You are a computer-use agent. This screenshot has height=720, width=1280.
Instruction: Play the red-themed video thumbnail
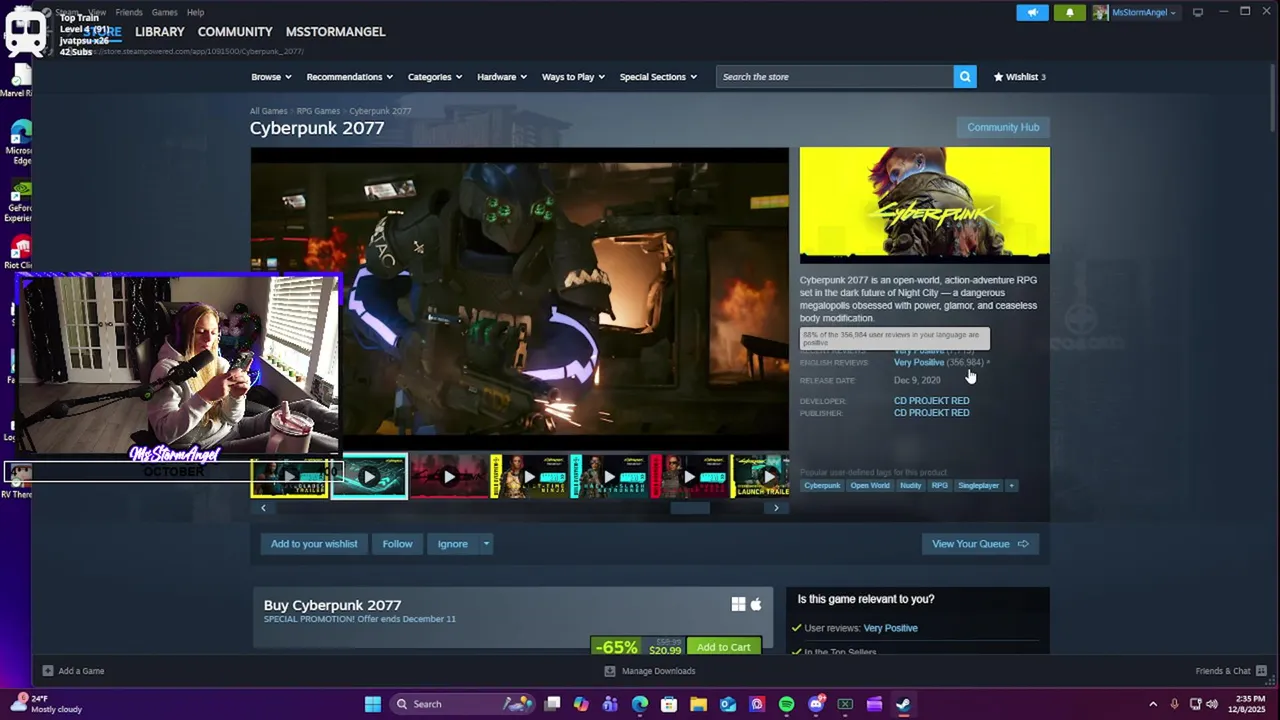(x=449, y=477)
